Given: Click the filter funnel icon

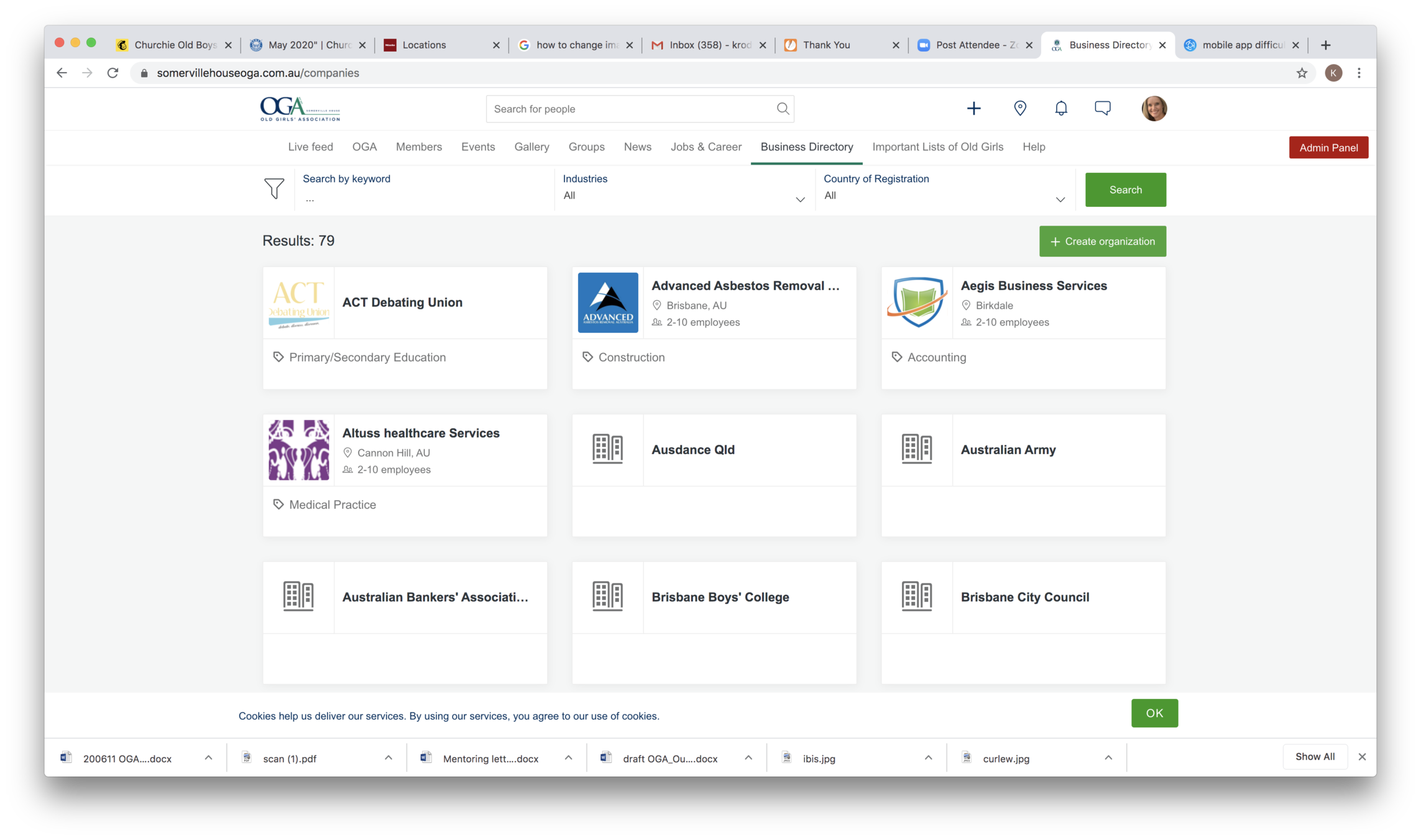Looking at the screenshot, I should coord(274,188).
